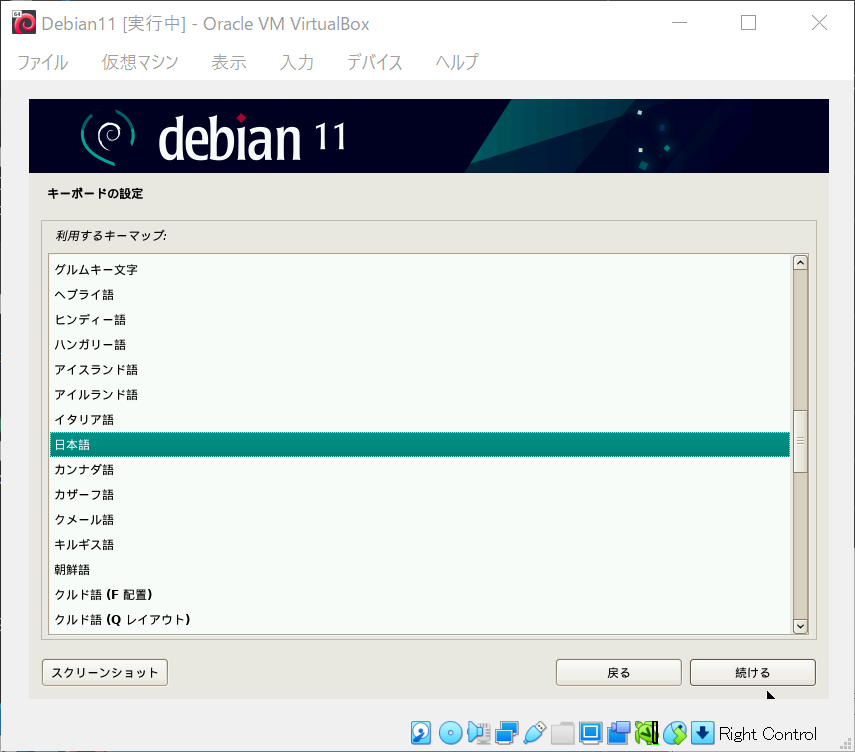Click the network adapters status icon

(507, 733)
